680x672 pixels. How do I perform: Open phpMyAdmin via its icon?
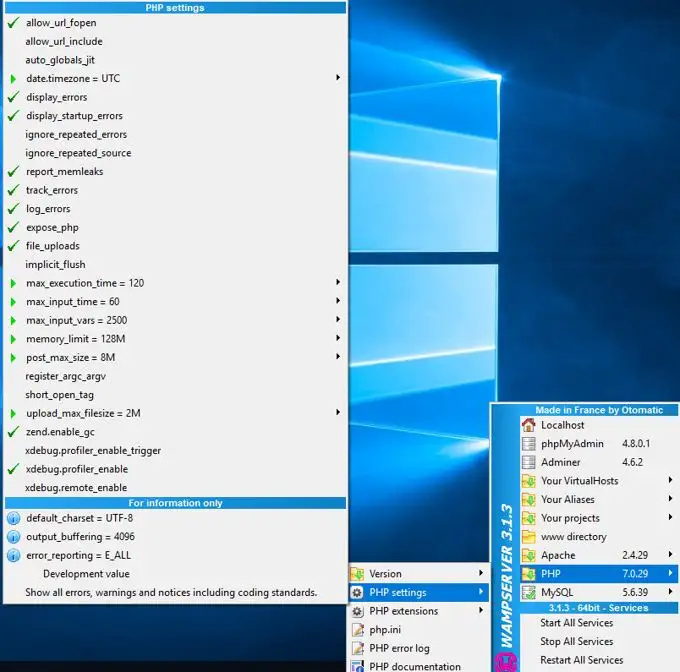529,444
